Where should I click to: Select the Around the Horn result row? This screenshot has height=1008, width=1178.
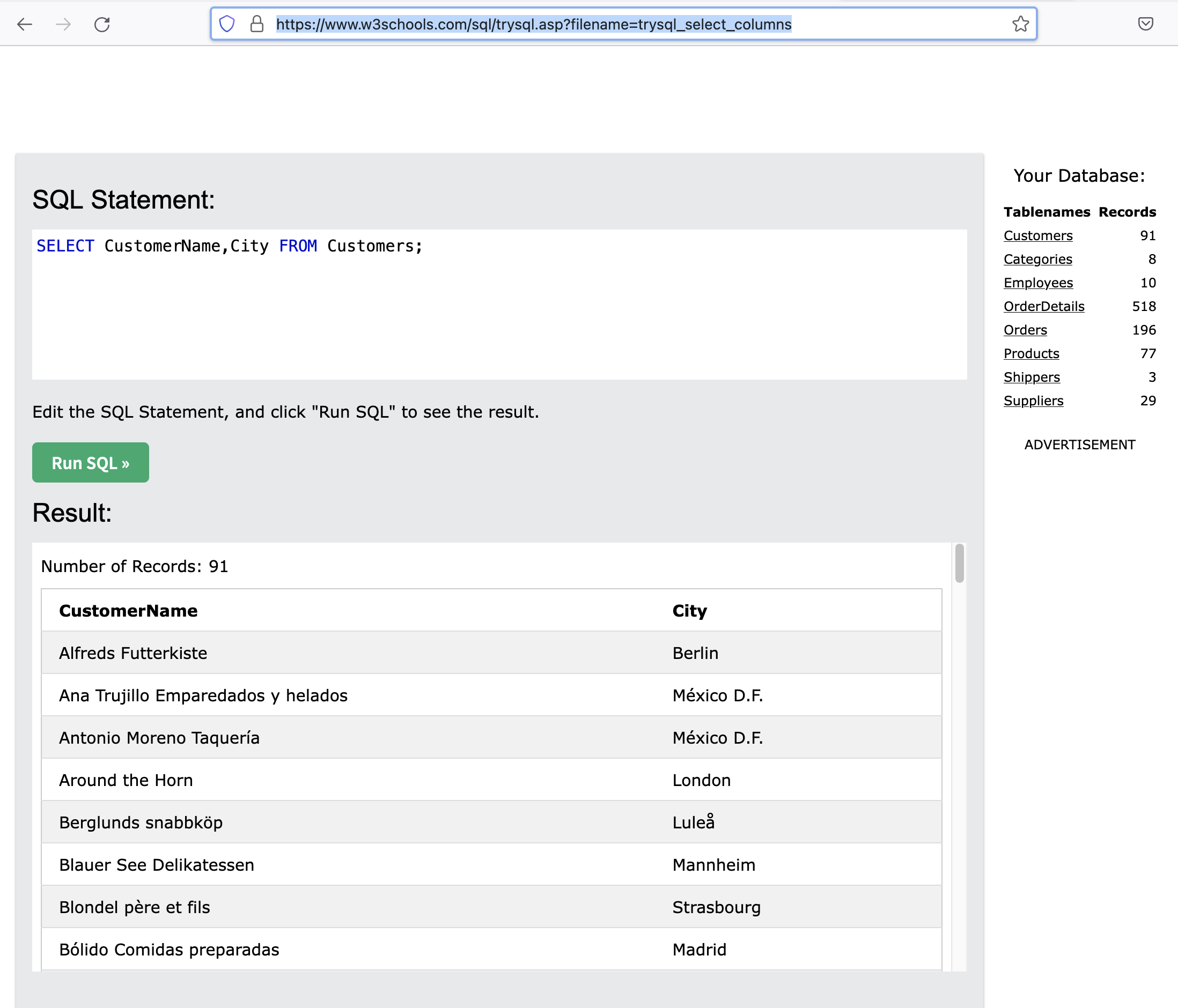[x=398, y=780]
